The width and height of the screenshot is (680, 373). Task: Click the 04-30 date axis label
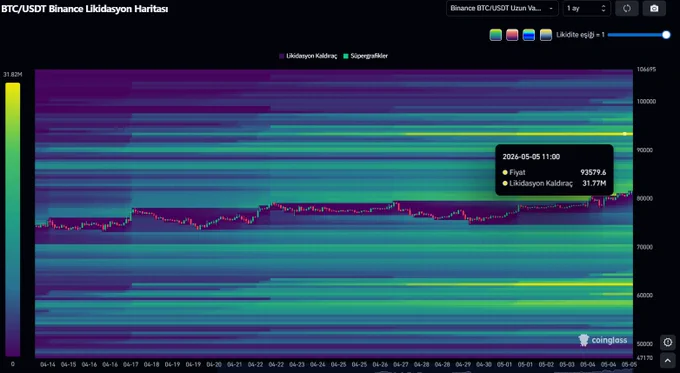pyautogui.click(x=484, y=365)
